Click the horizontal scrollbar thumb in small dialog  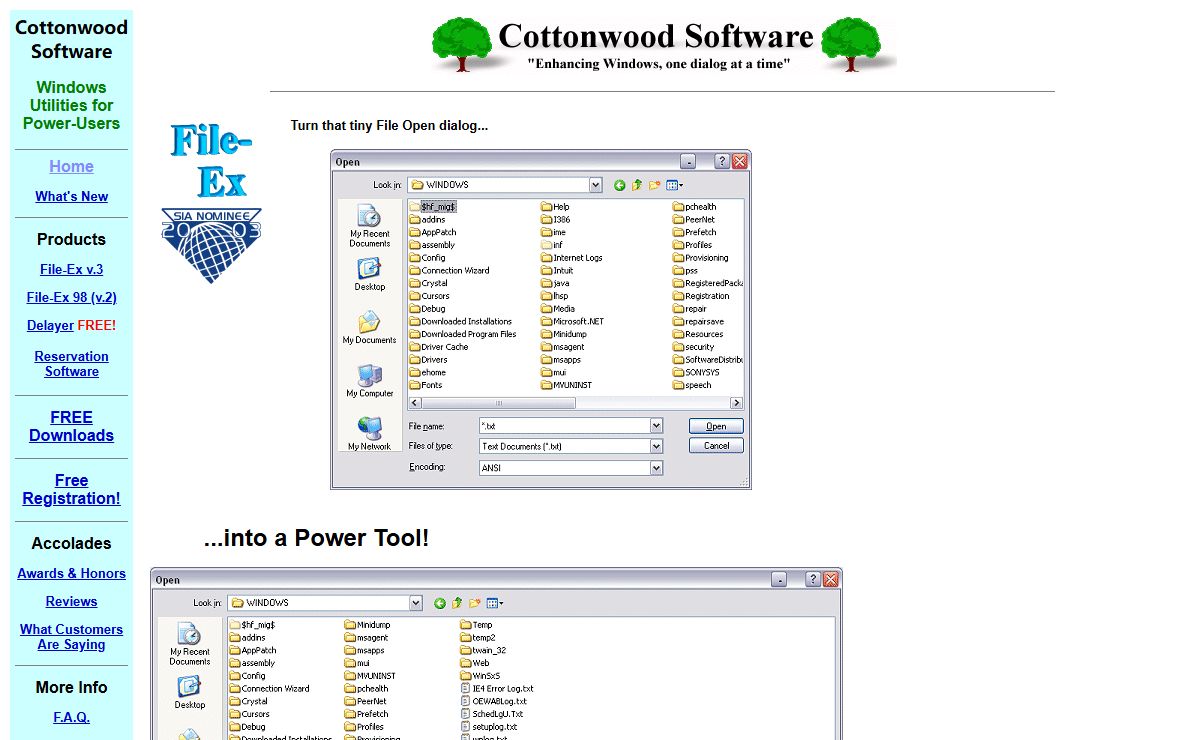498,403
